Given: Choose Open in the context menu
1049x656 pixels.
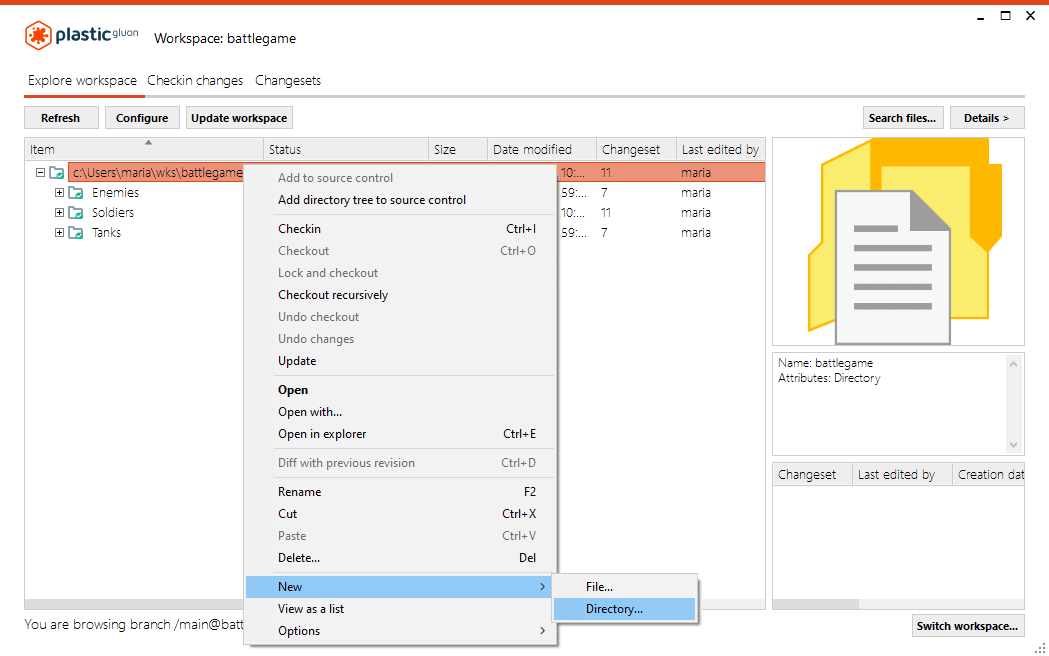Looking at the screenshot, I should coord(401,390).
